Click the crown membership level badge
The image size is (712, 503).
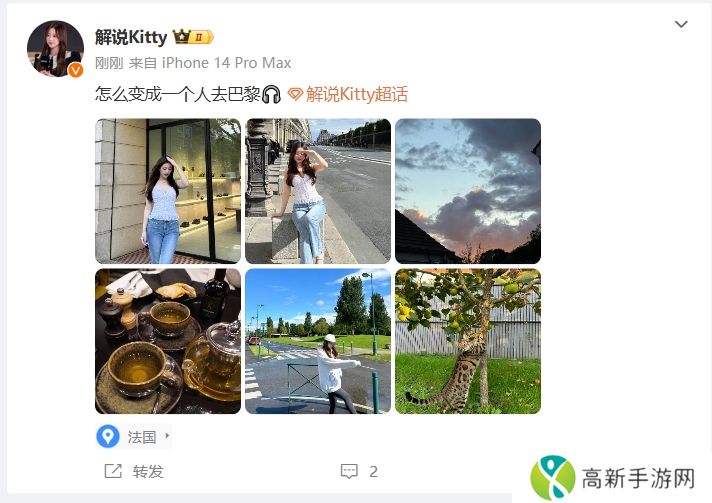193,37
